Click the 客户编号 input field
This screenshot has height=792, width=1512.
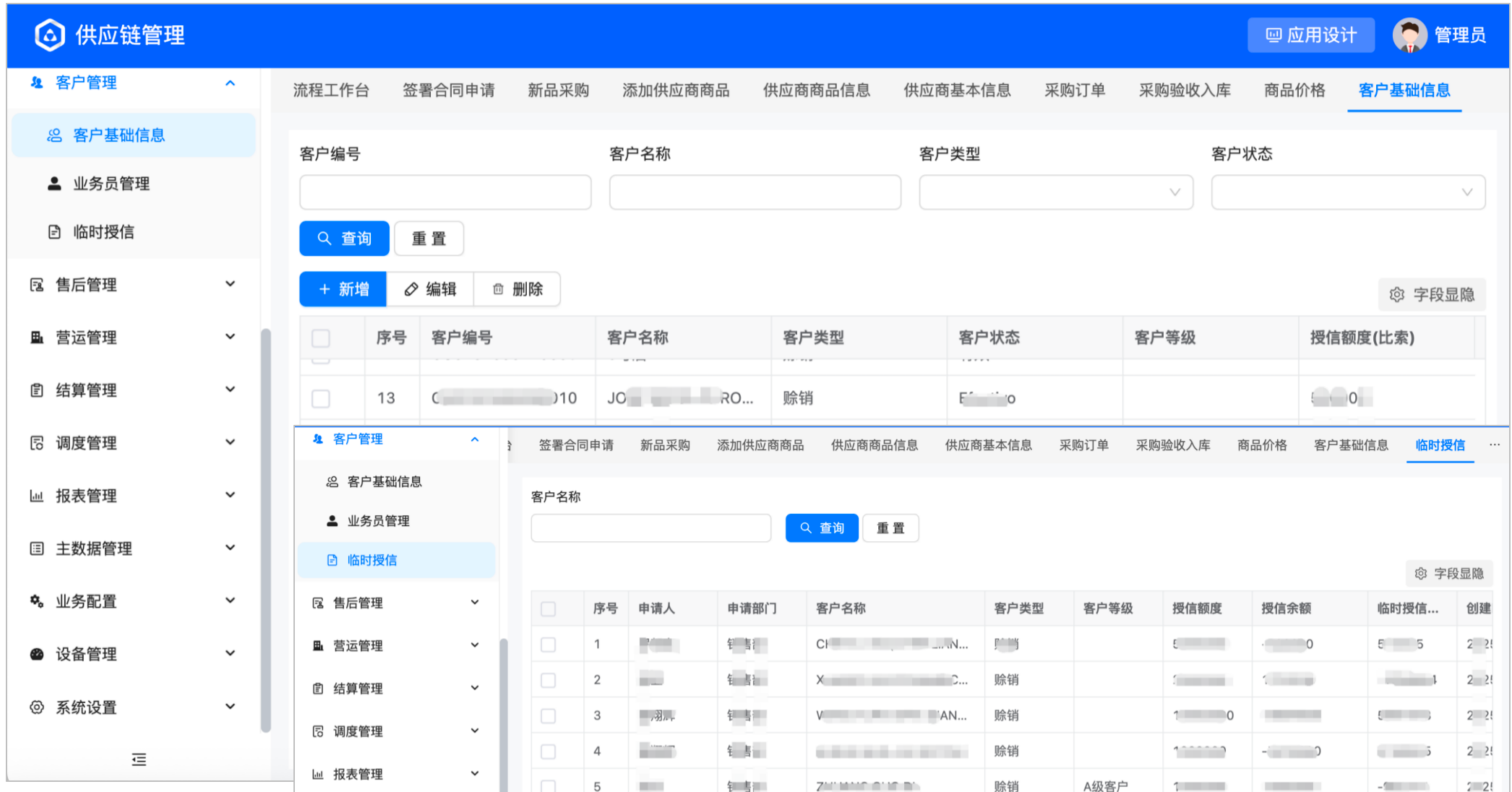click(445, 192)
